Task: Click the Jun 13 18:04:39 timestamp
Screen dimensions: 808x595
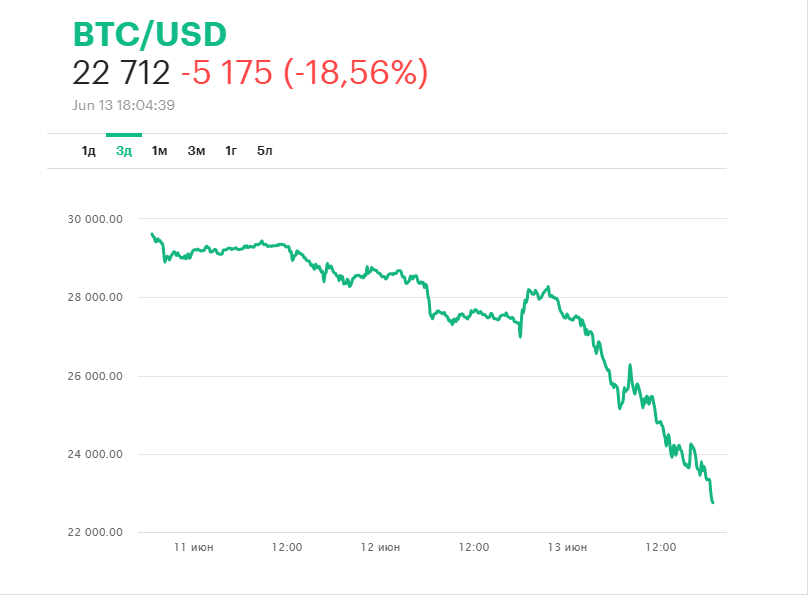Action: pyautogui.click(x=125, y=105)
